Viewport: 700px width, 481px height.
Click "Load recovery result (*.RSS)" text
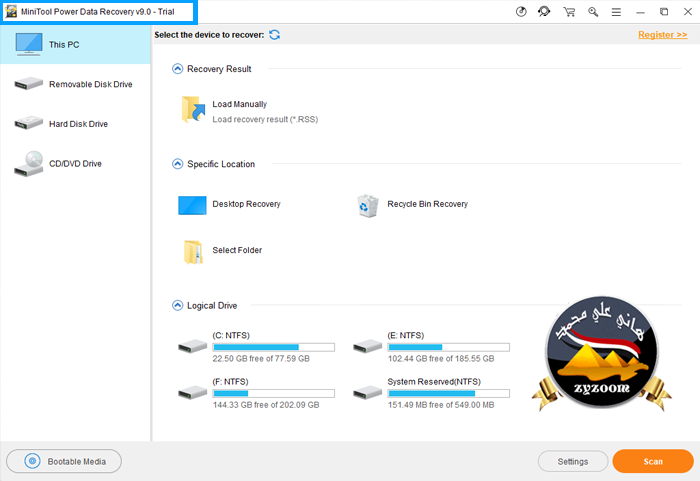click(x=265, y=119)
